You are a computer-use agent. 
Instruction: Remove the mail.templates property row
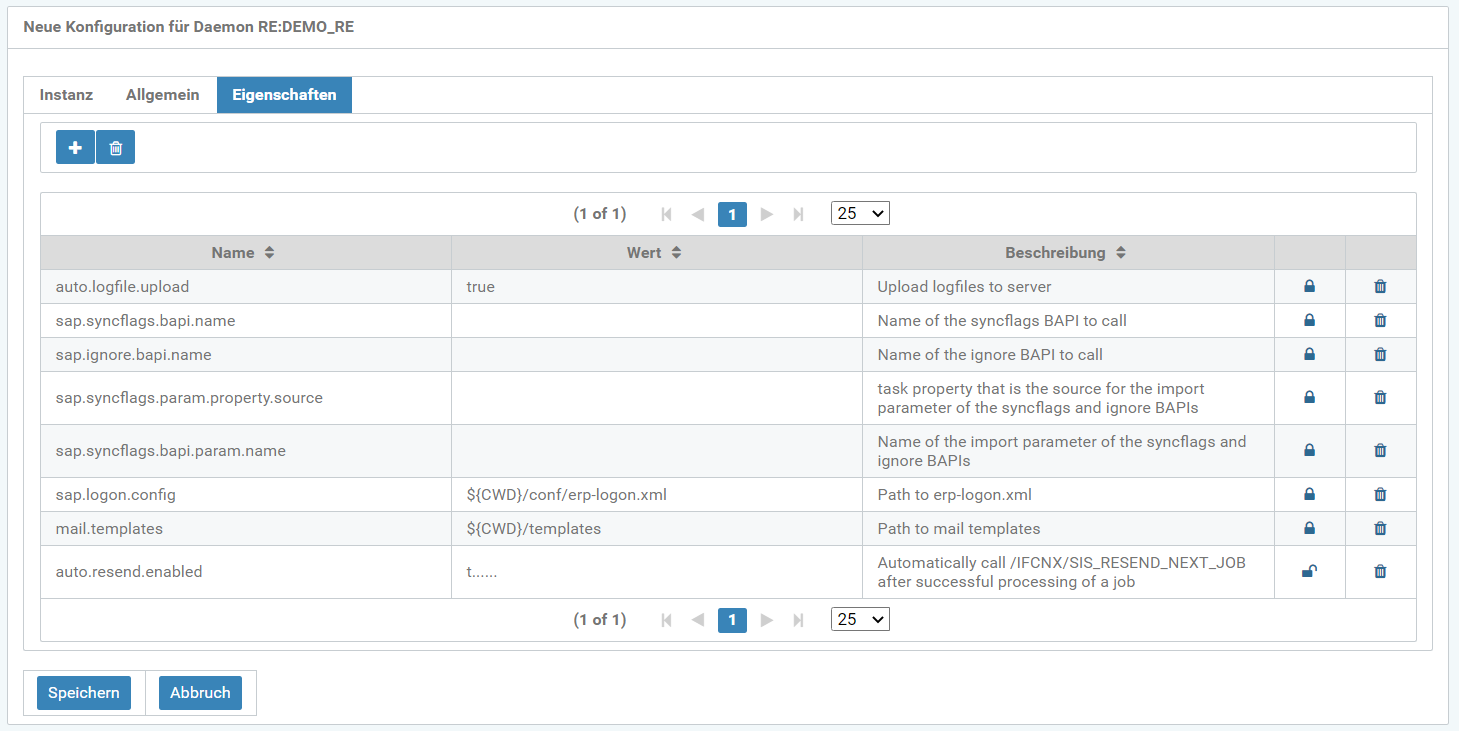tap(1380, 529)
